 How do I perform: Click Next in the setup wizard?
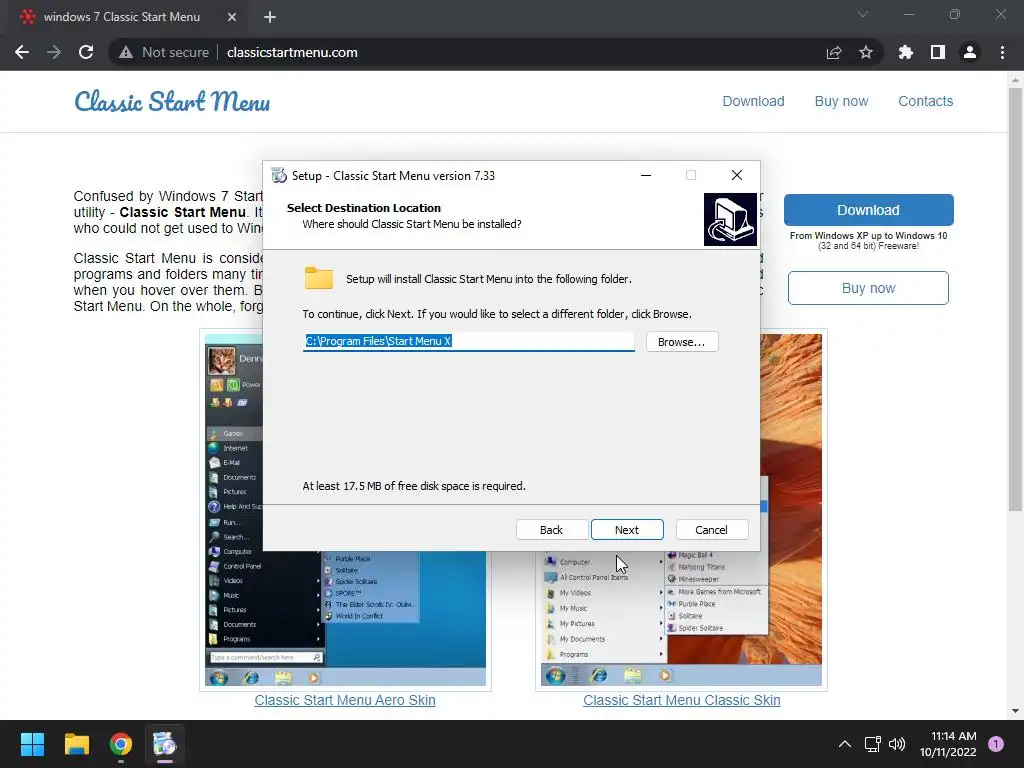(x=627, y=530)
